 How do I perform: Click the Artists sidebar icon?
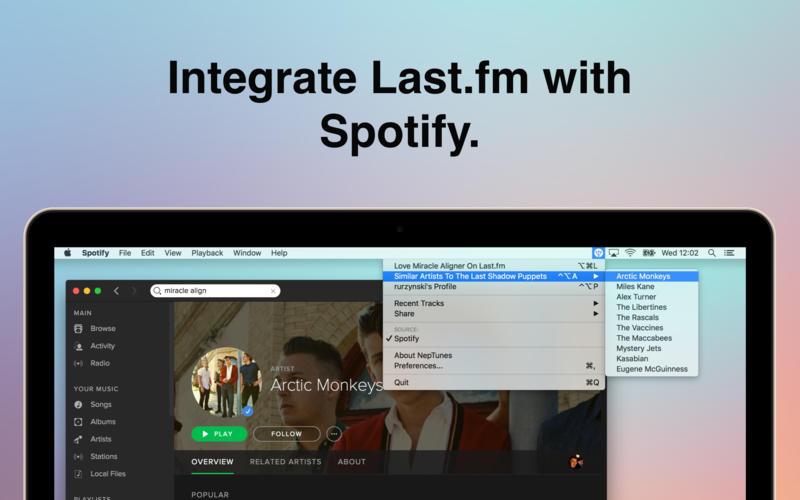[78, 439]
